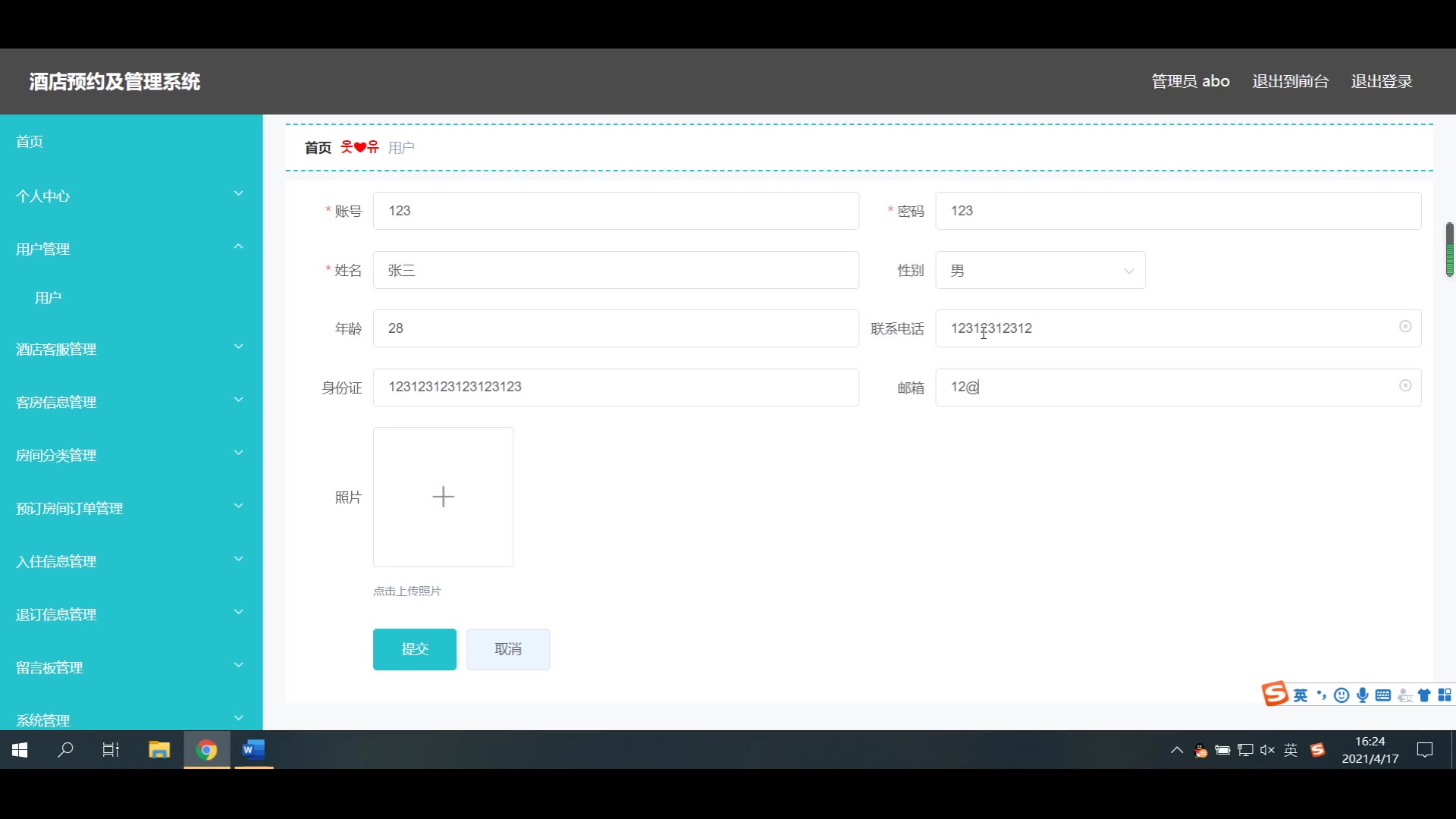The height and width of the screenshot is (819, 1456).
Task: Click the page vertical scrollbar thumb
Action: pyautogui.click(x=1449, y=249)
